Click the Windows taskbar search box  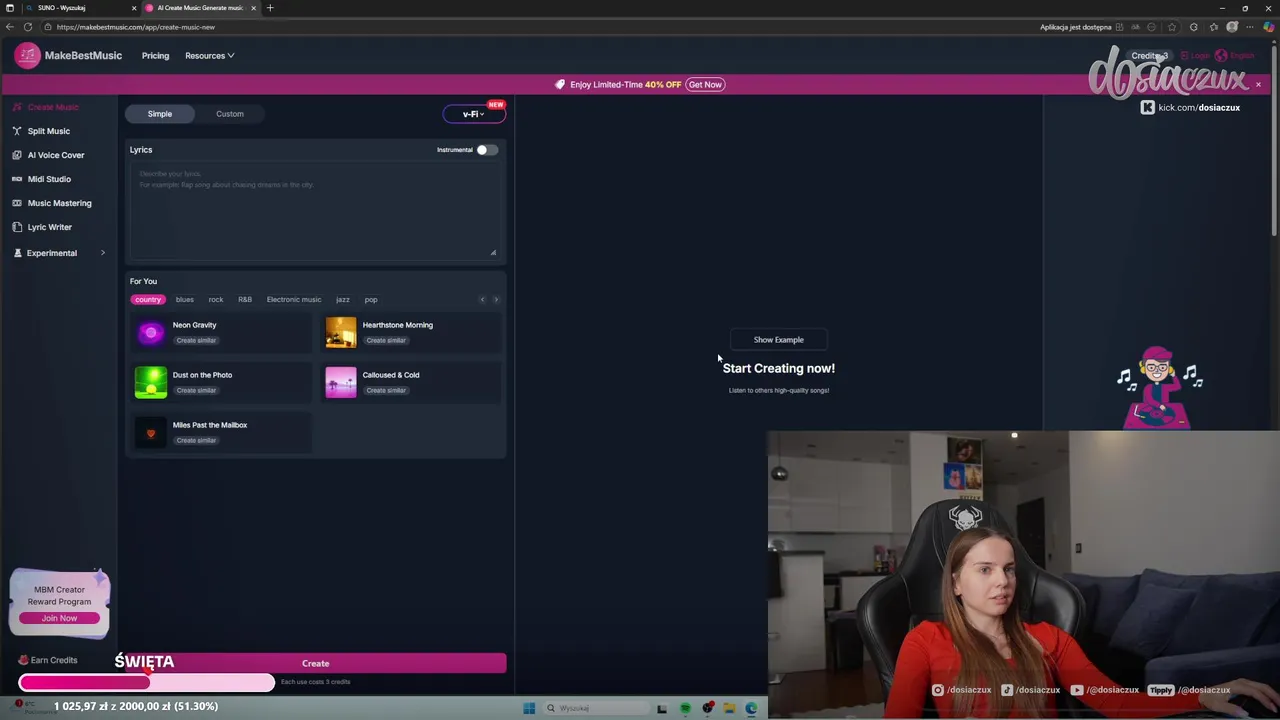(x=596, y=708)
